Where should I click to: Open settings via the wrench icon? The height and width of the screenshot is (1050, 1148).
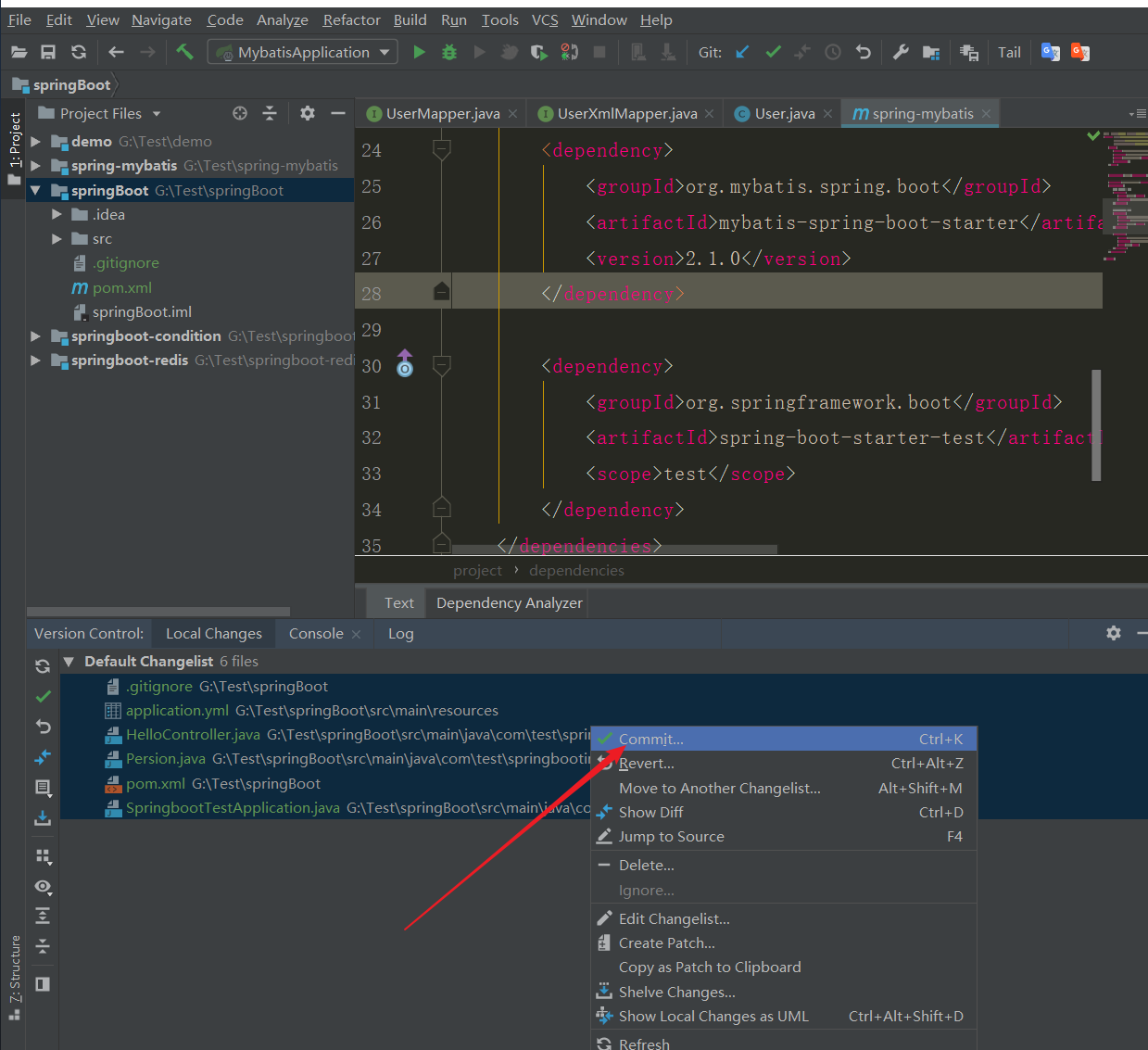click(x=900, y=52)
